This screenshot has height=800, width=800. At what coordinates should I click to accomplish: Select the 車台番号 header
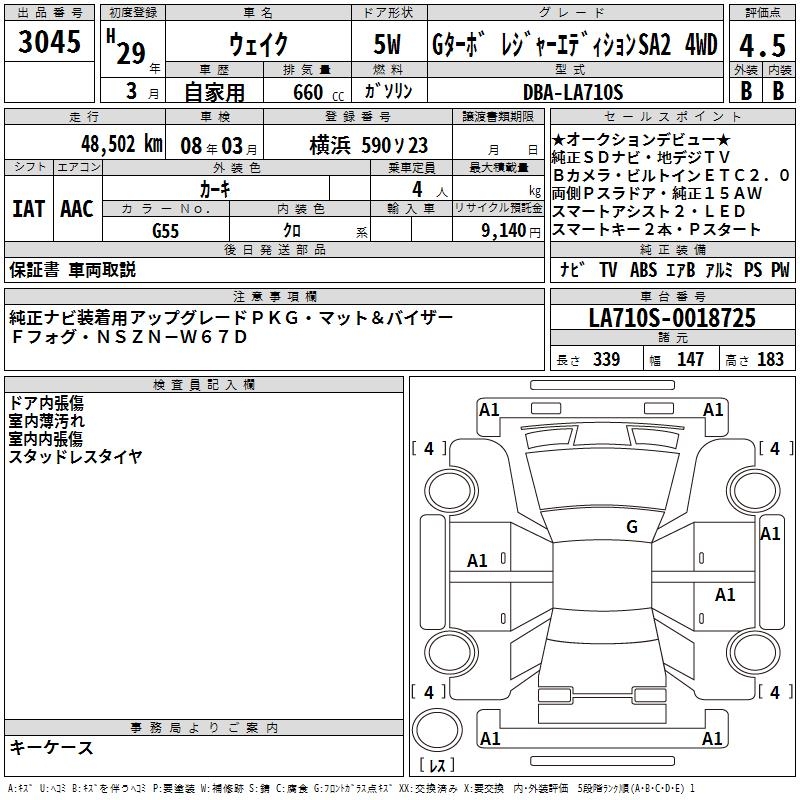pos(672,296)
